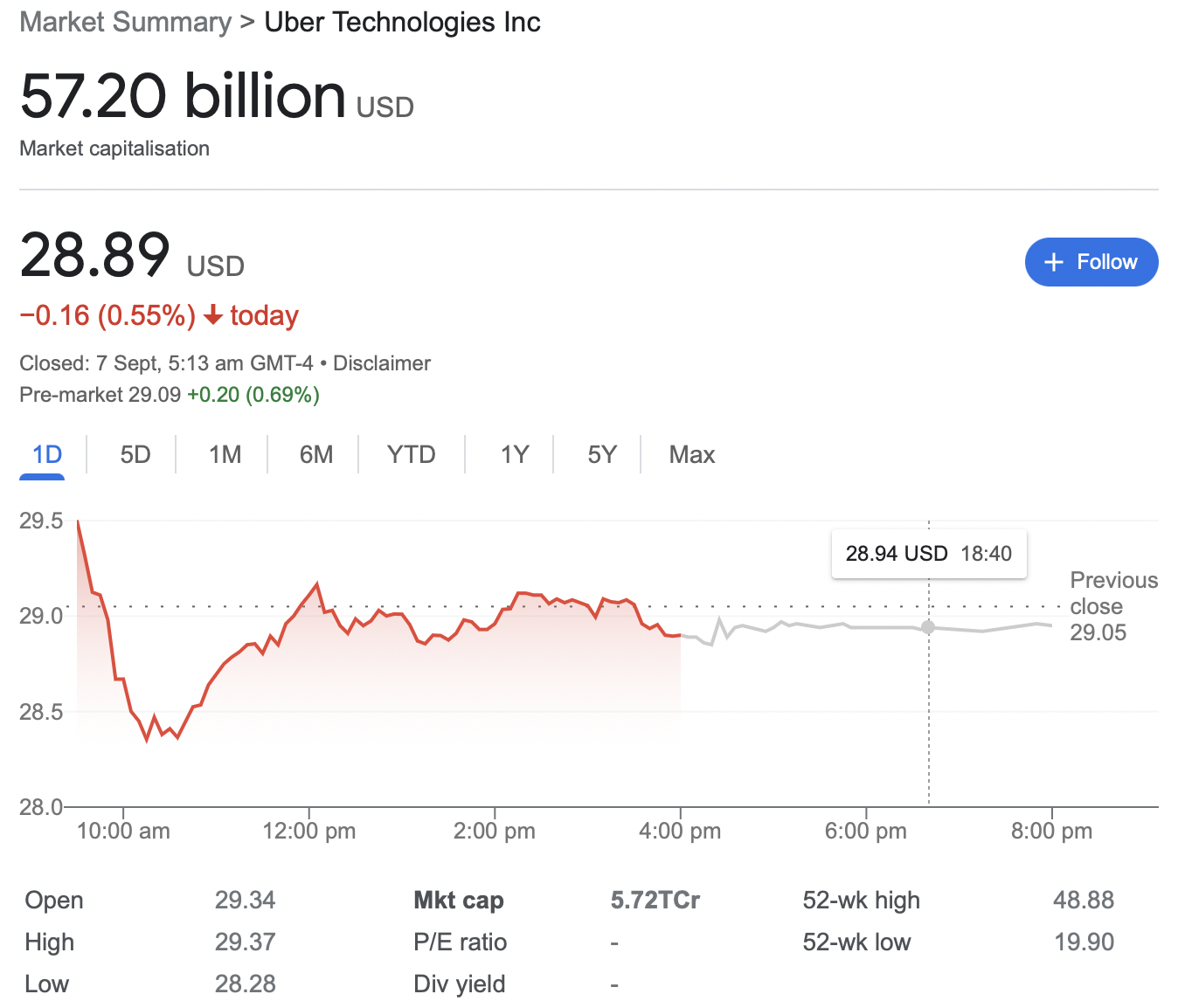Click the Market capitalisation caption
Screen dimensions: 1178x1008
[114, 148]
